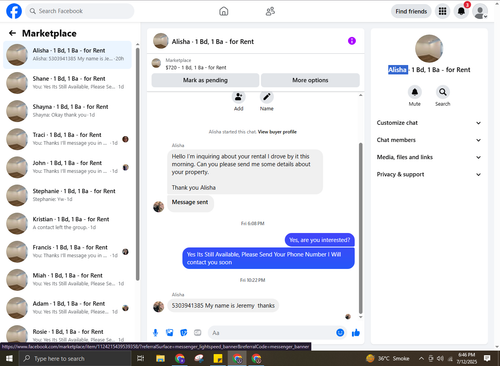Attach a photo using image icon
Image resolution: width=500 pixels, height=366 pixels.
point(170,332)
